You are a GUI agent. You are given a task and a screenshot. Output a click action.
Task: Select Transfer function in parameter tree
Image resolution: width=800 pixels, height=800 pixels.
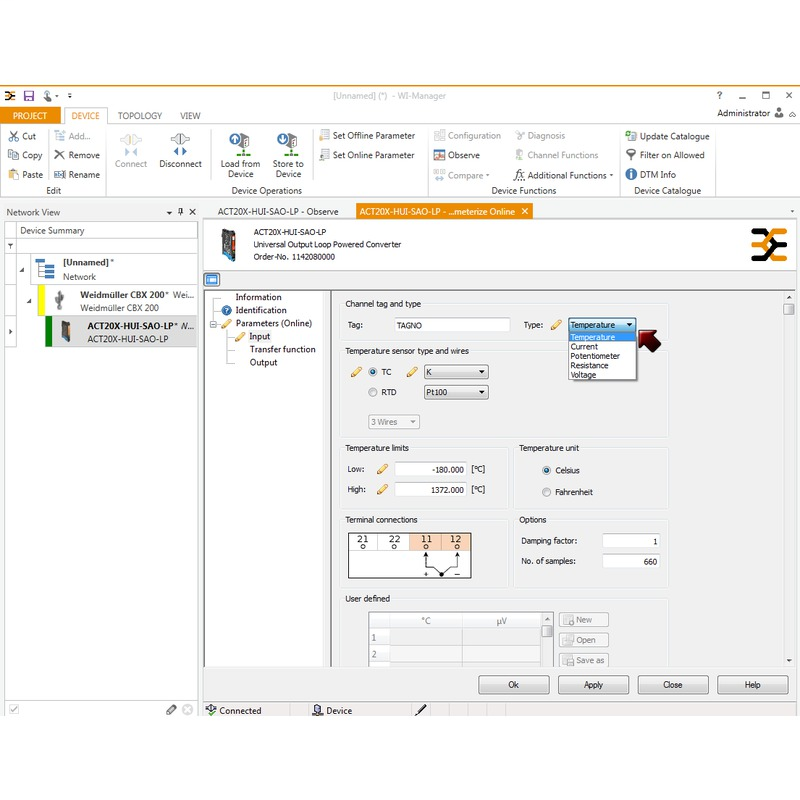click(282, 349)
